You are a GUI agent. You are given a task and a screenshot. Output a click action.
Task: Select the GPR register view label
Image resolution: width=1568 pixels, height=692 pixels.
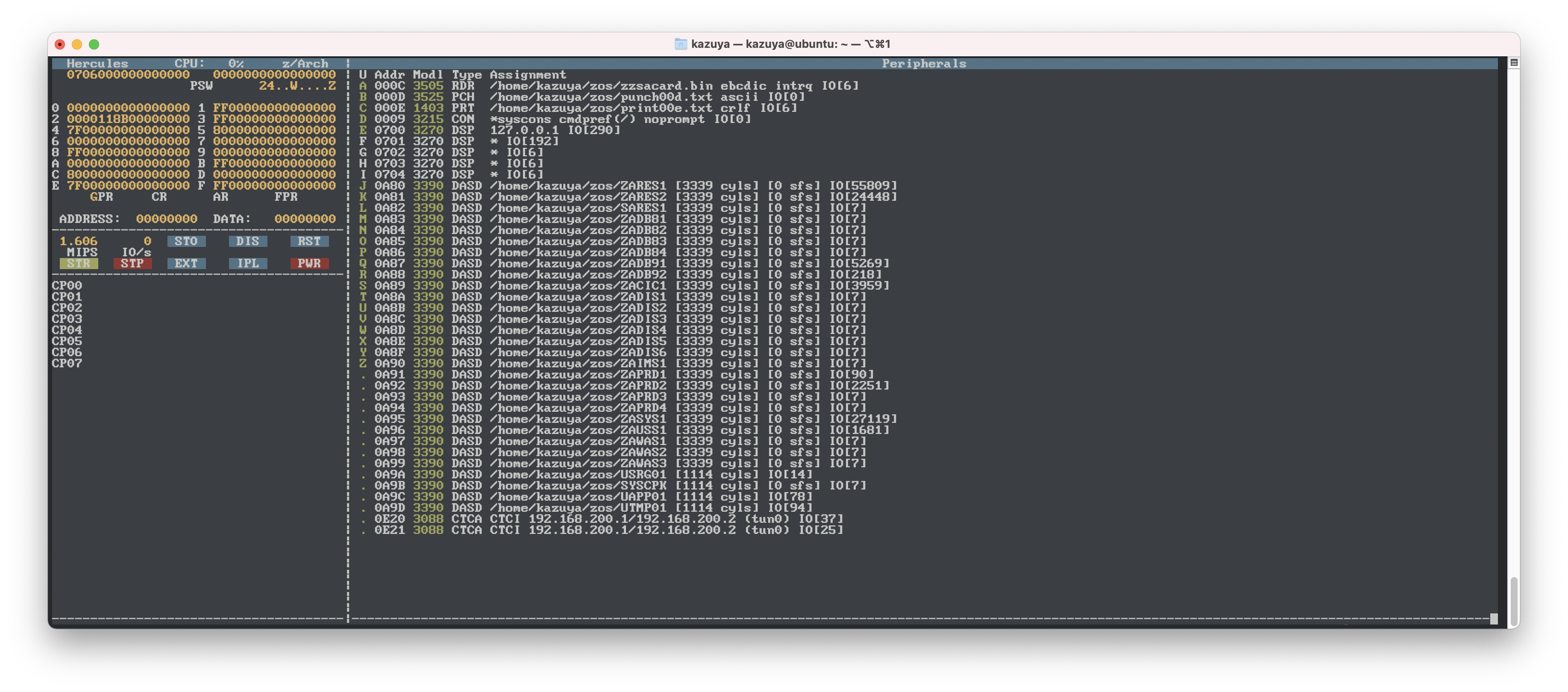[101, 196]
